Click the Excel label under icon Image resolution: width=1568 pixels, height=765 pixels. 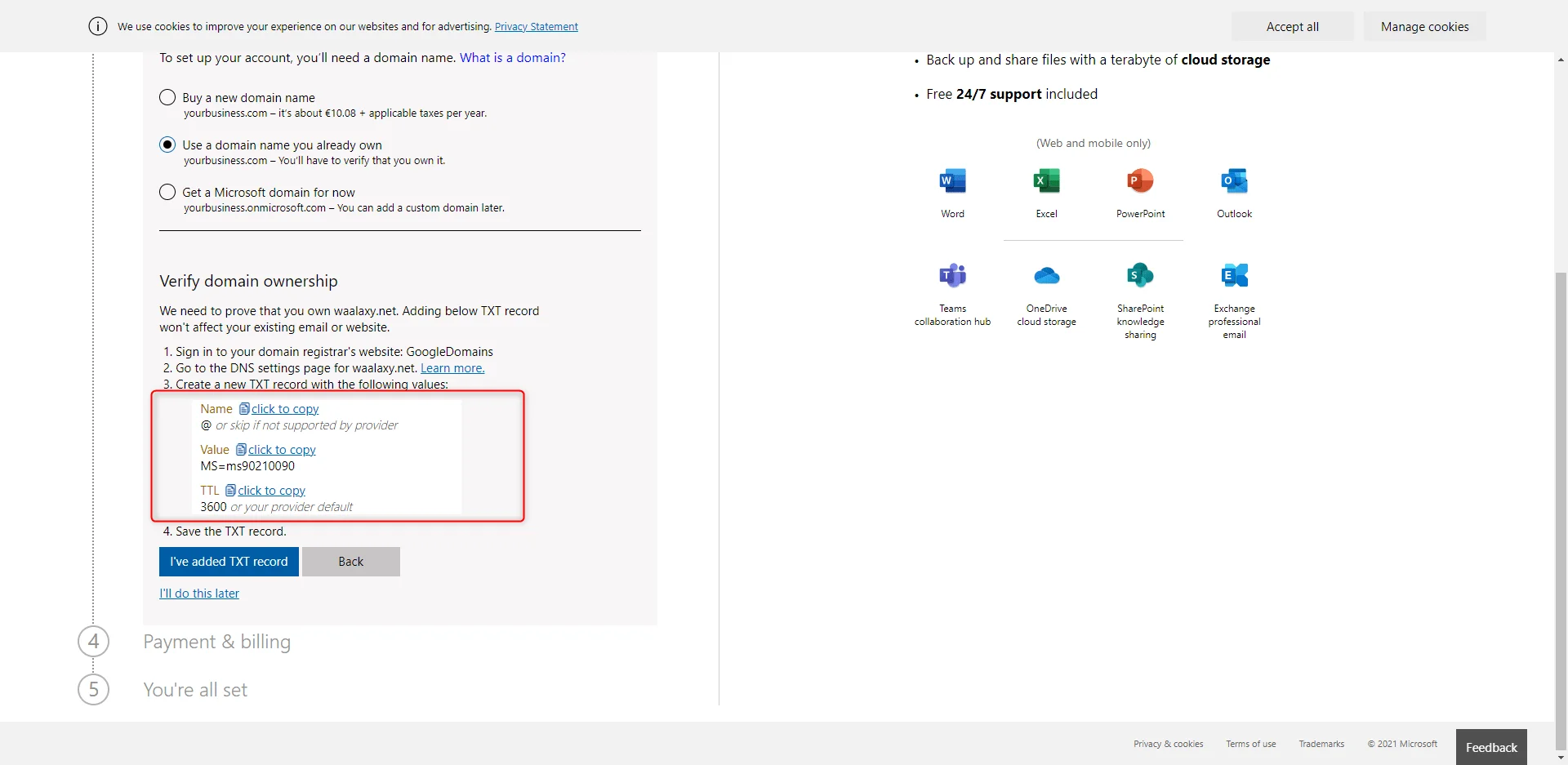(1046, 214)
